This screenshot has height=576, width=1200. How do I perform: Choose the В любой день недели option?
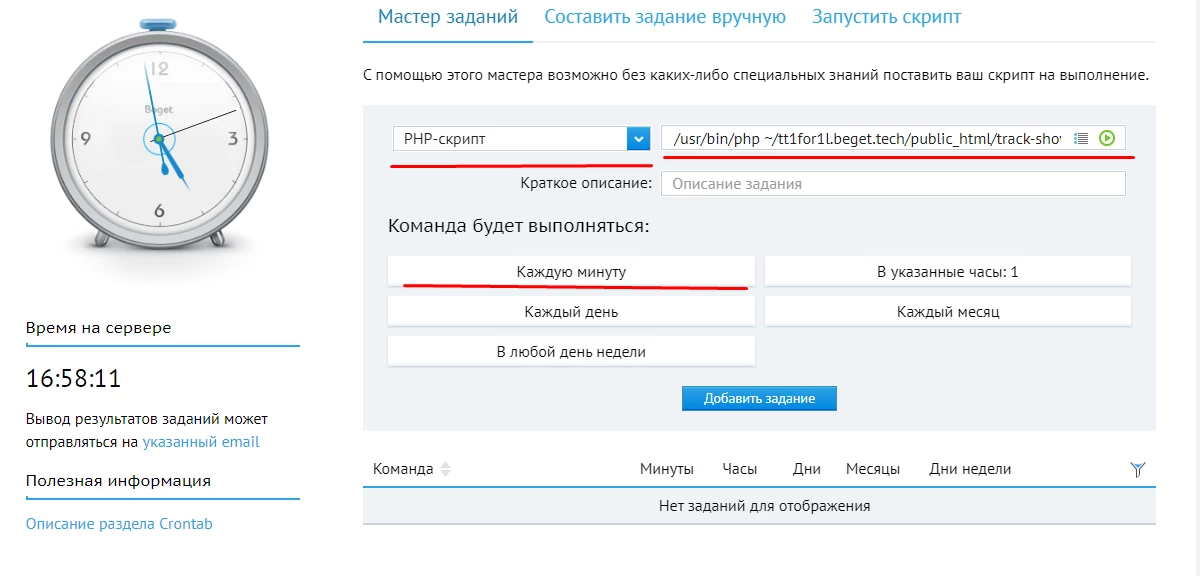point(571,352)
